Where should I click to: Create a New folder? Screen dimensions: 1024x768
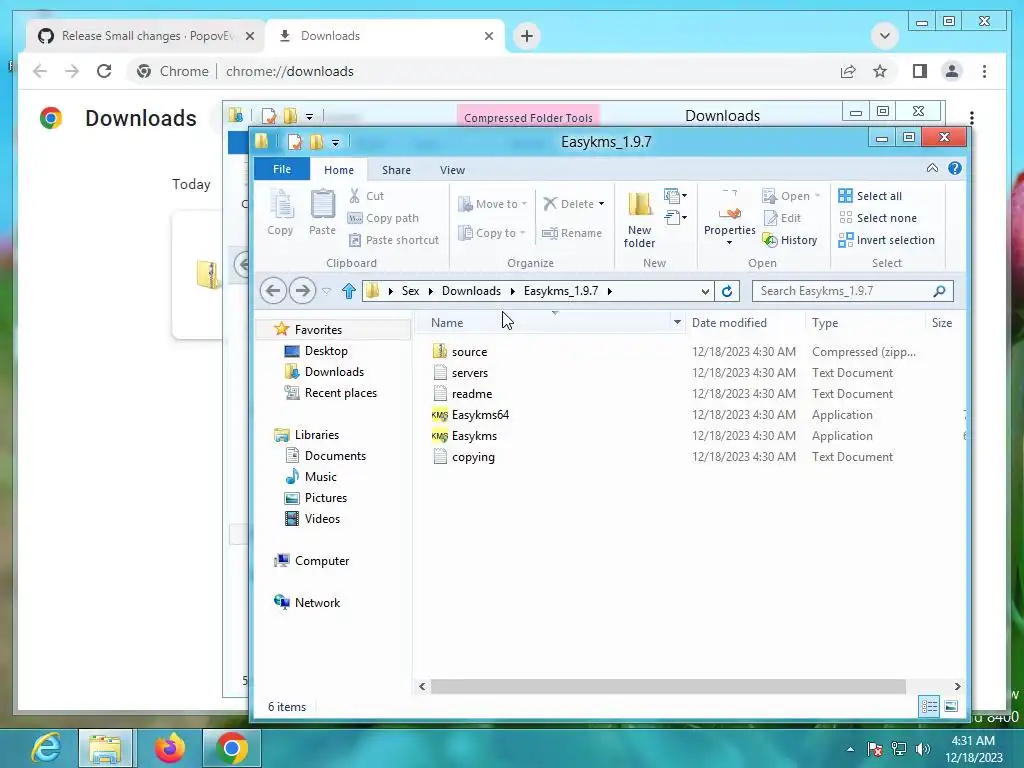pyautogui.click(x=639, y=219)
